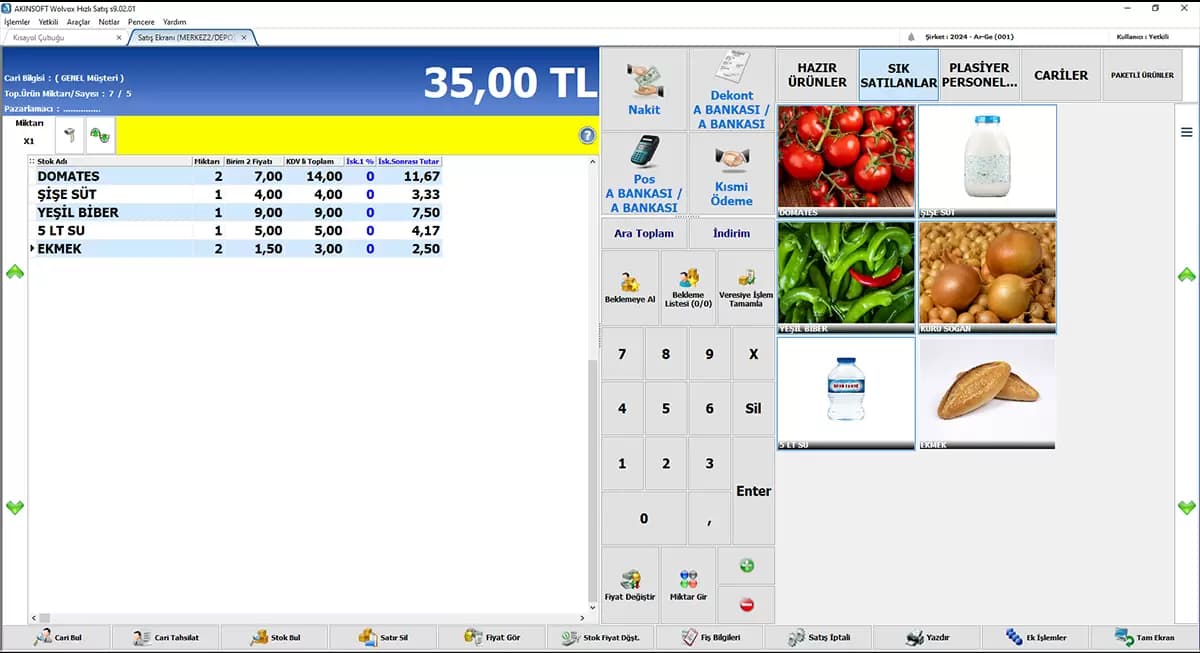Image resolution: width=1200 pixels, height=653 pixels.
Task: Open Kısmi Ödeme handshake option
Action: (730, 174)
